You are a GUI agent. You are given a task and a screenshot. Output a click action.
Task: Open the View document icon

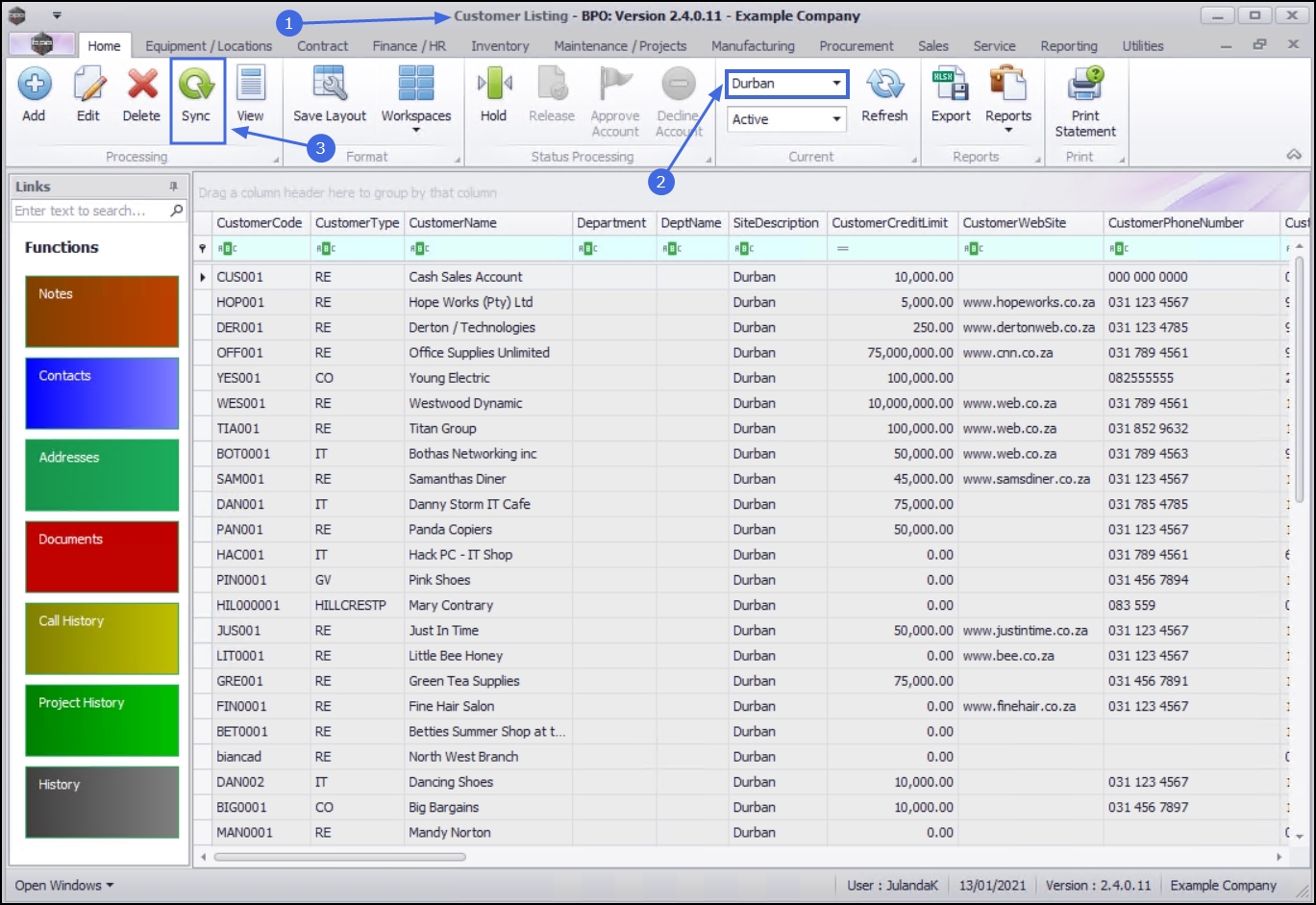251,85
